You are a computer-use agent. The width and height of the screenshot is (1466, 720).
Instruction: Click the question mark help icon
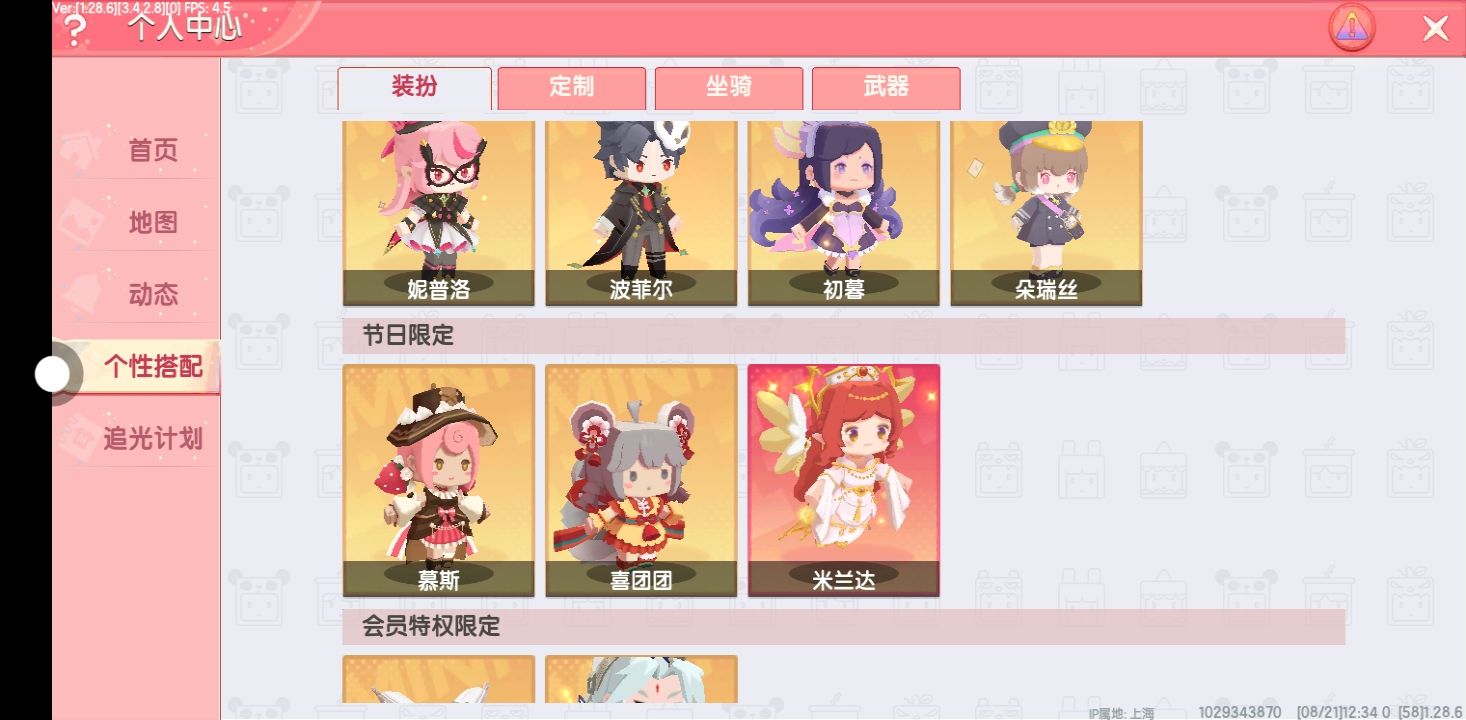pos(75,31)
